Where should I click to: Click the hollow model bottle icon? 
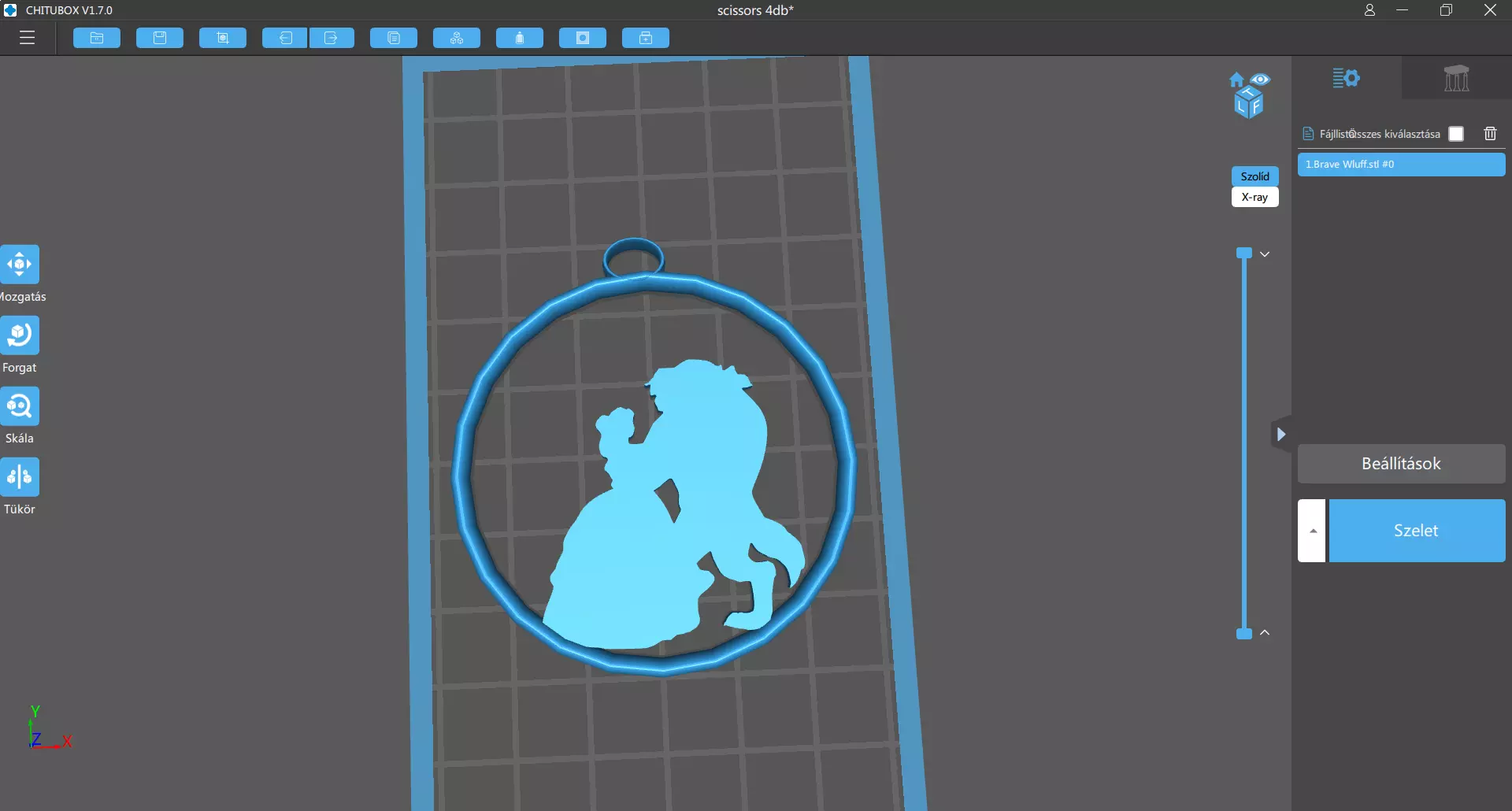520,38
